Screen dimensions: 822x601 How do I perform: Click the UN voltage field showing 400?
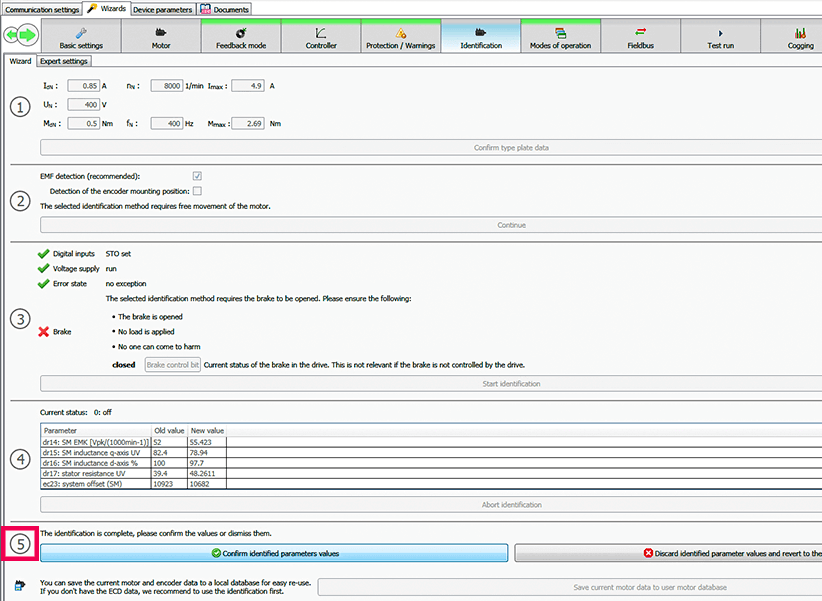83,105
